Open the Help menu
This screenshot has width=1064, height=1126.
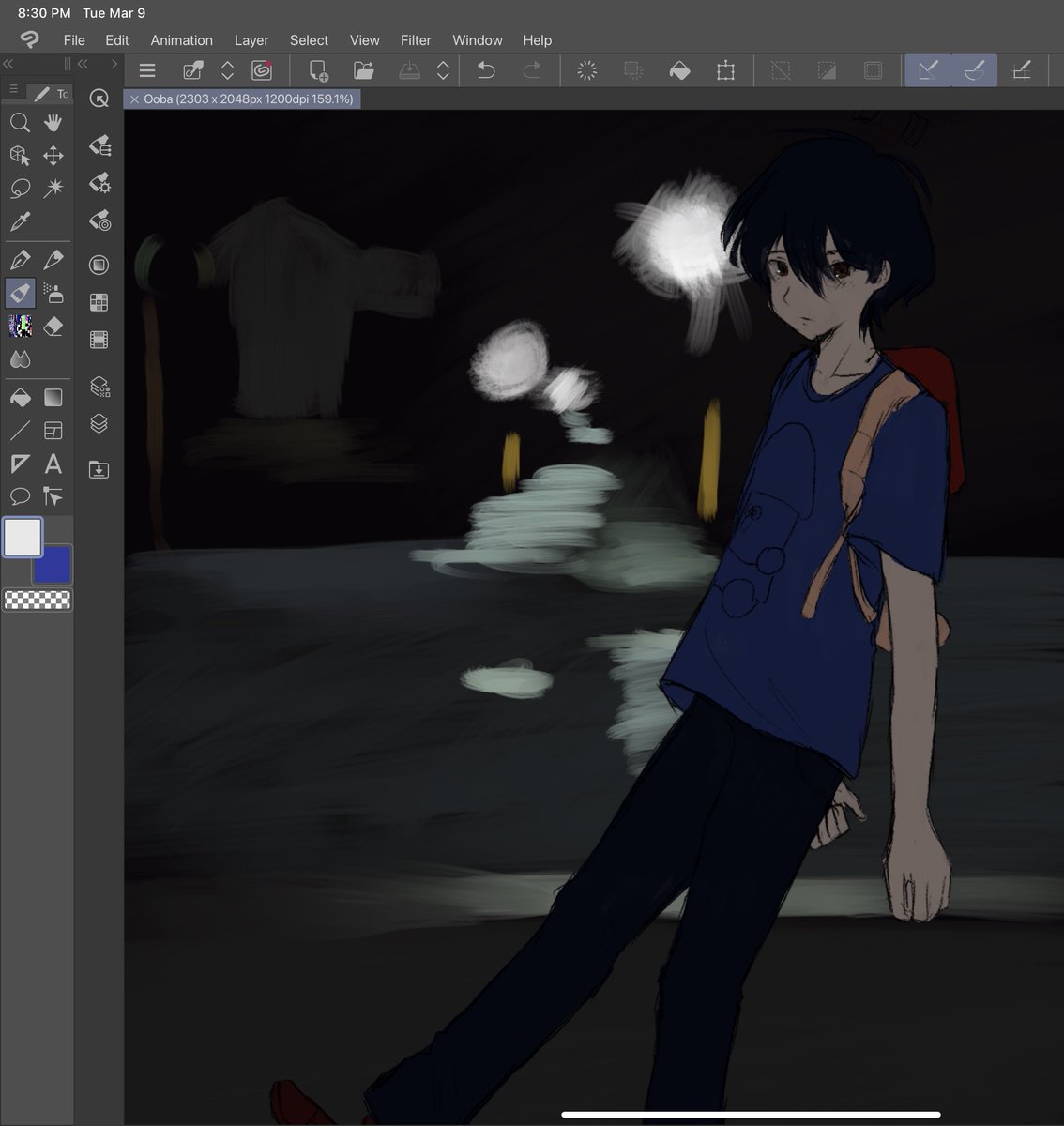click(538, 40)
